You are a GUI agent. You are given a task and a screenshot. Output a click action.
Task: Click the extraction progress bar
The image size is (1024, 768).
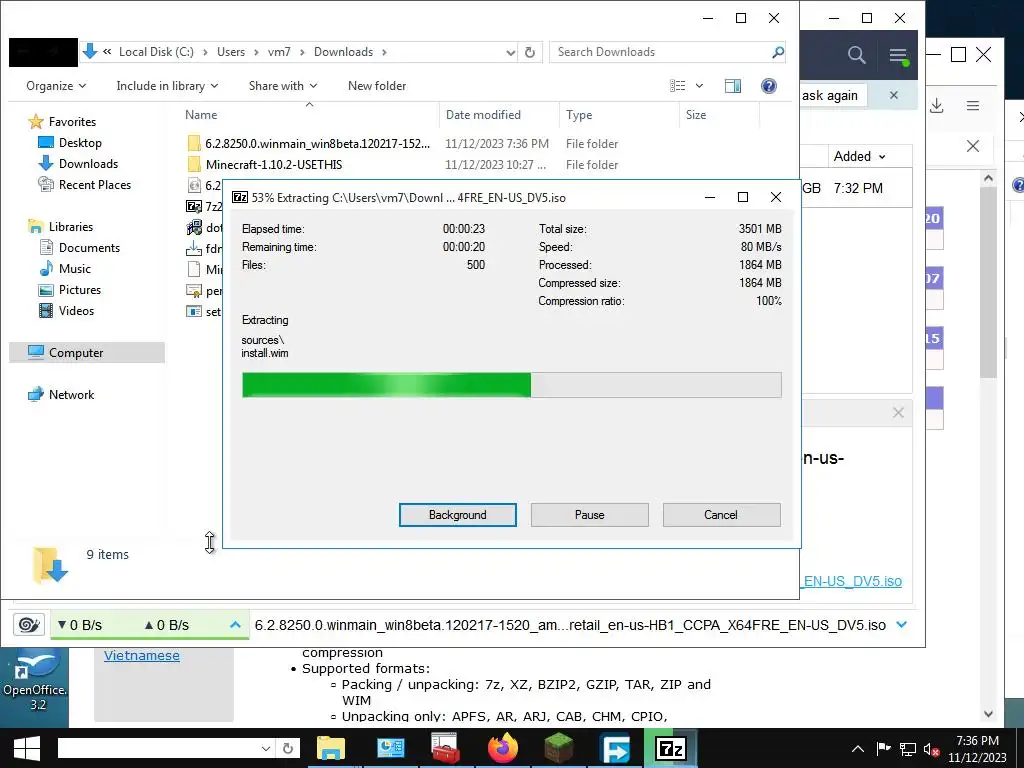pyautogui.click(x=511, y=385)
